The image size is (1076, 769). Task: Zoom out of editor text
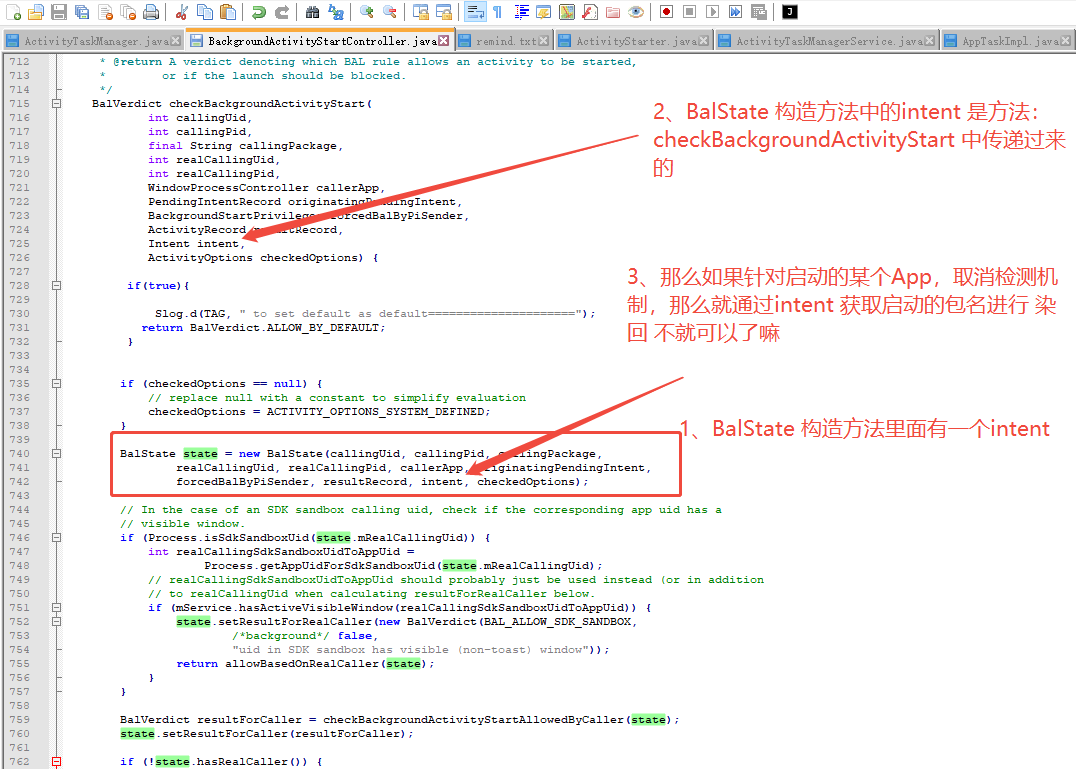click(x=389, y=12)
